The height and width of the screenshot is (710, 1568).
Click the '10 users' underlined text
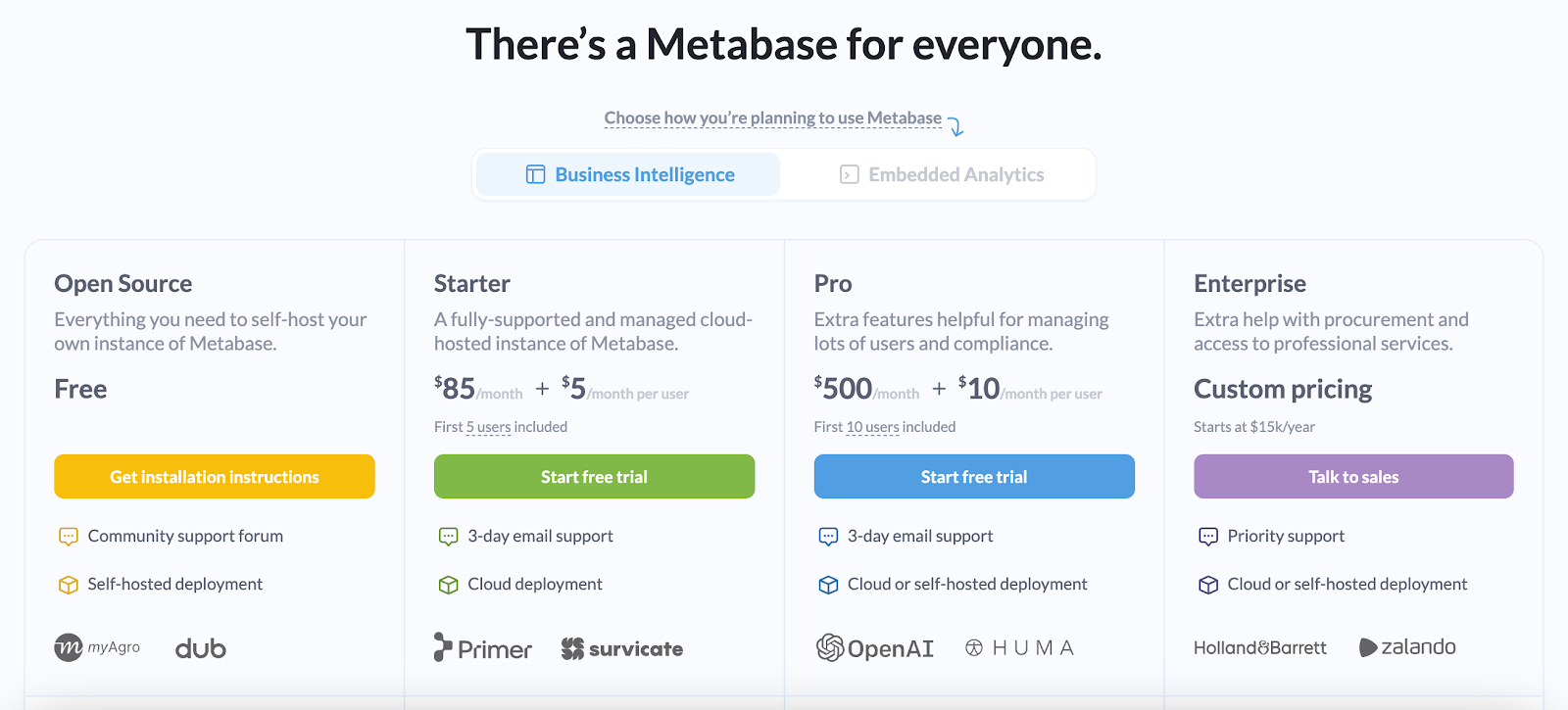872,427
